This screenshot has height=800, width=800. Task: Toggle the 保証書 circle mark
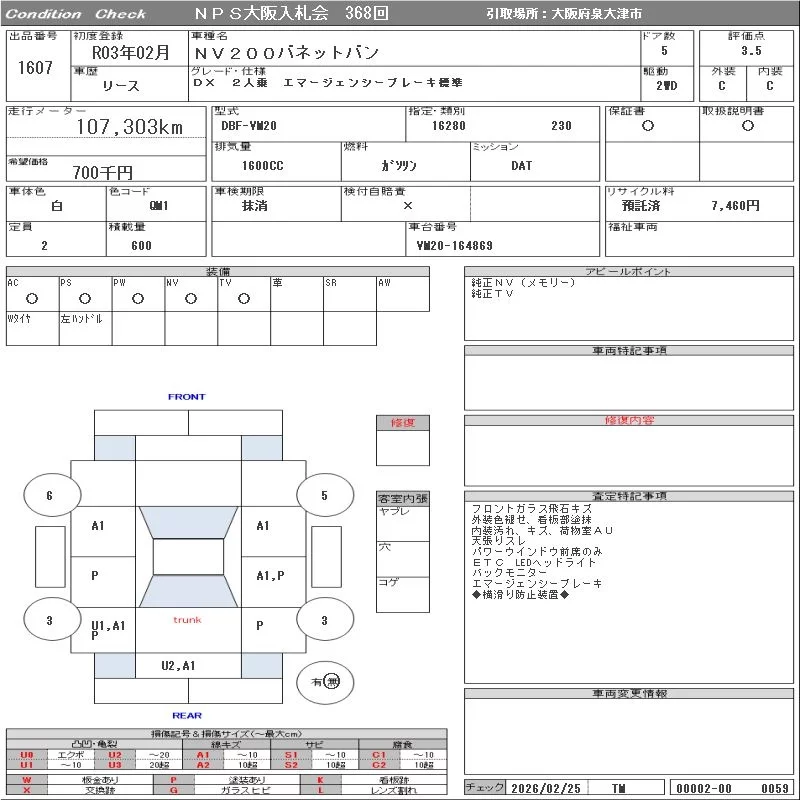(x=648, y=126)
